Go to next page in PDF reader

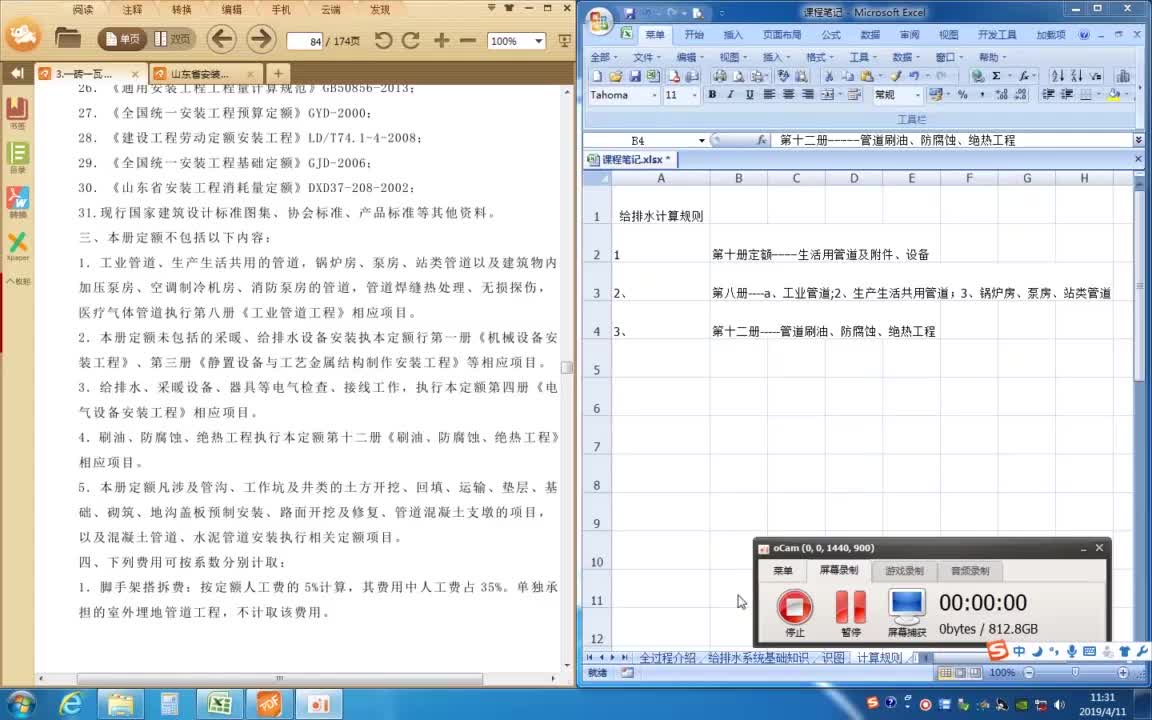point(261,39)
